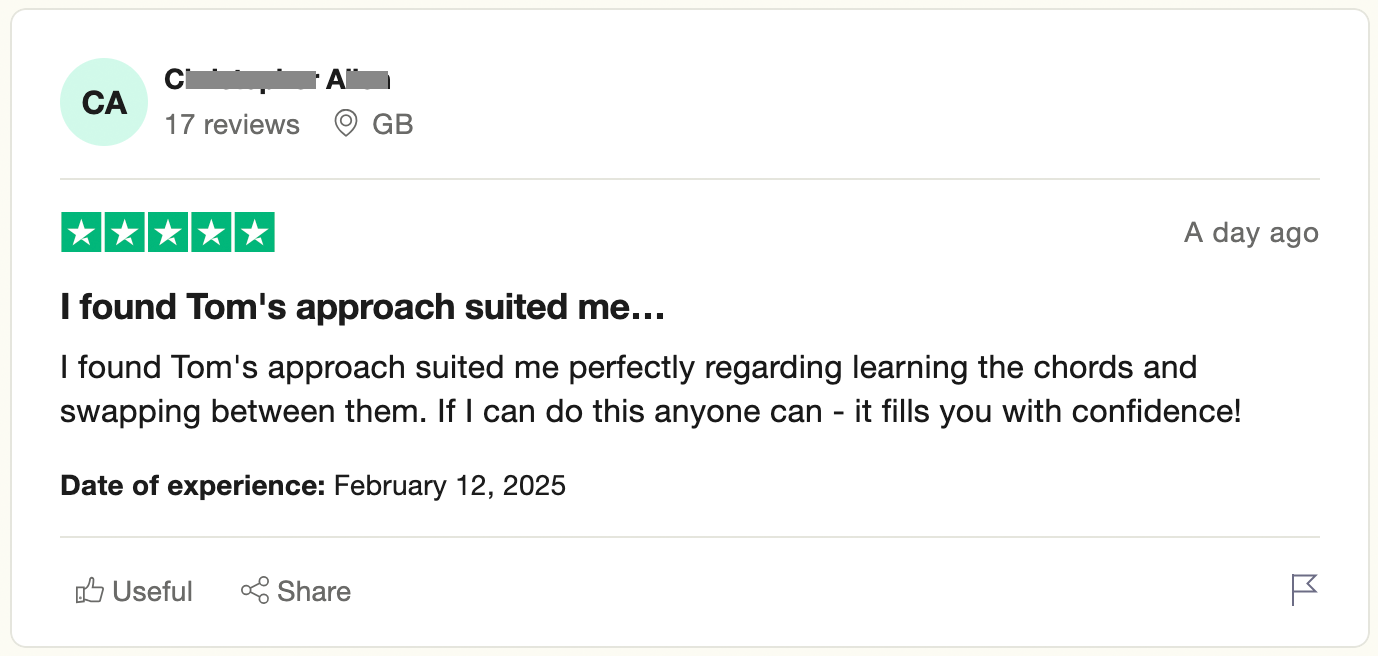Mark review as helpful via "Useful" label
This screenshot has width=1378, height=656.
point(152,591)
